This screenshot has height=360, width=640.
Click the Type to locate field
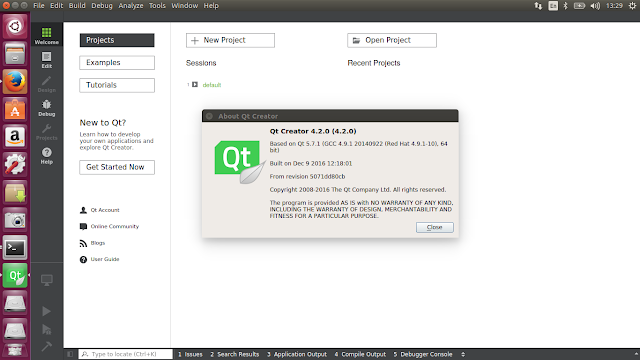(126, 354)
